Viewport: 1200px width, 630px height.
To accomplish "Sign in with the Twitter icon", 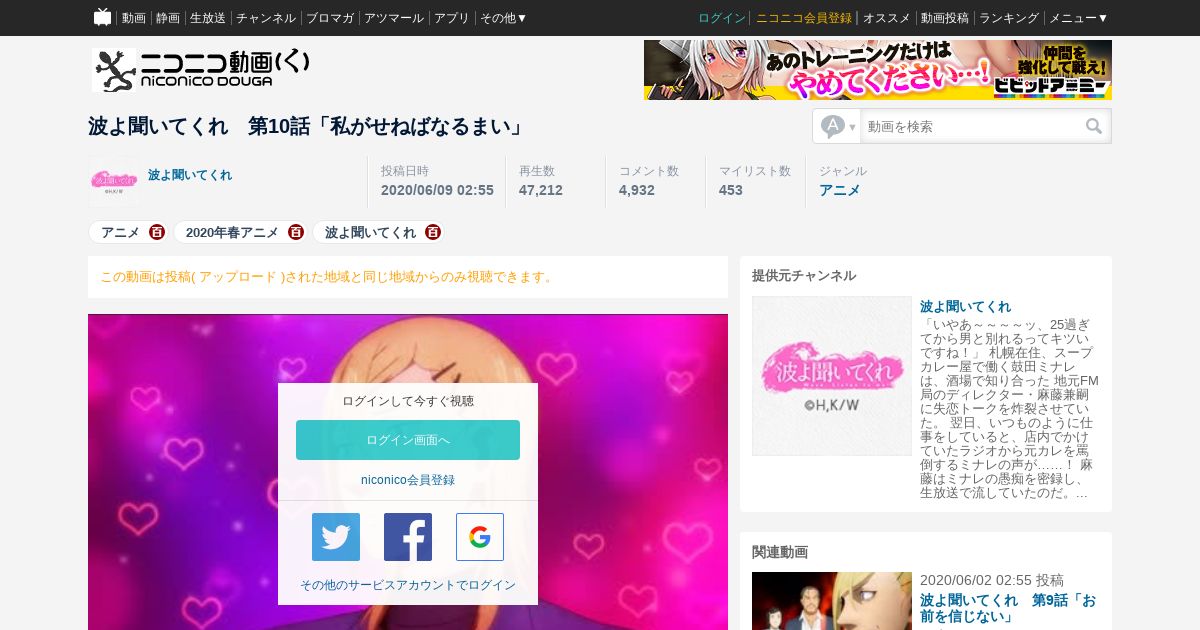I will pyautogui.click(x=336, y=537).
